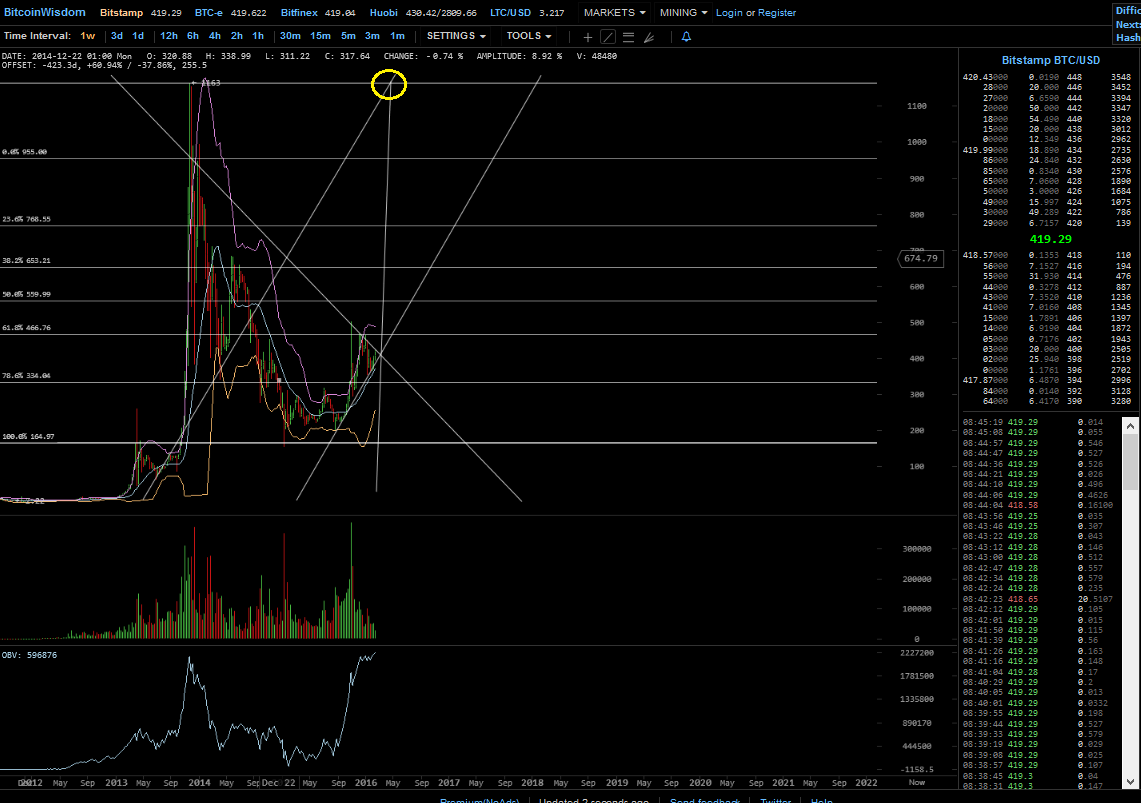Select the 12h time interval
This screenshot has height=803, width=1141.
coord(169,36)
